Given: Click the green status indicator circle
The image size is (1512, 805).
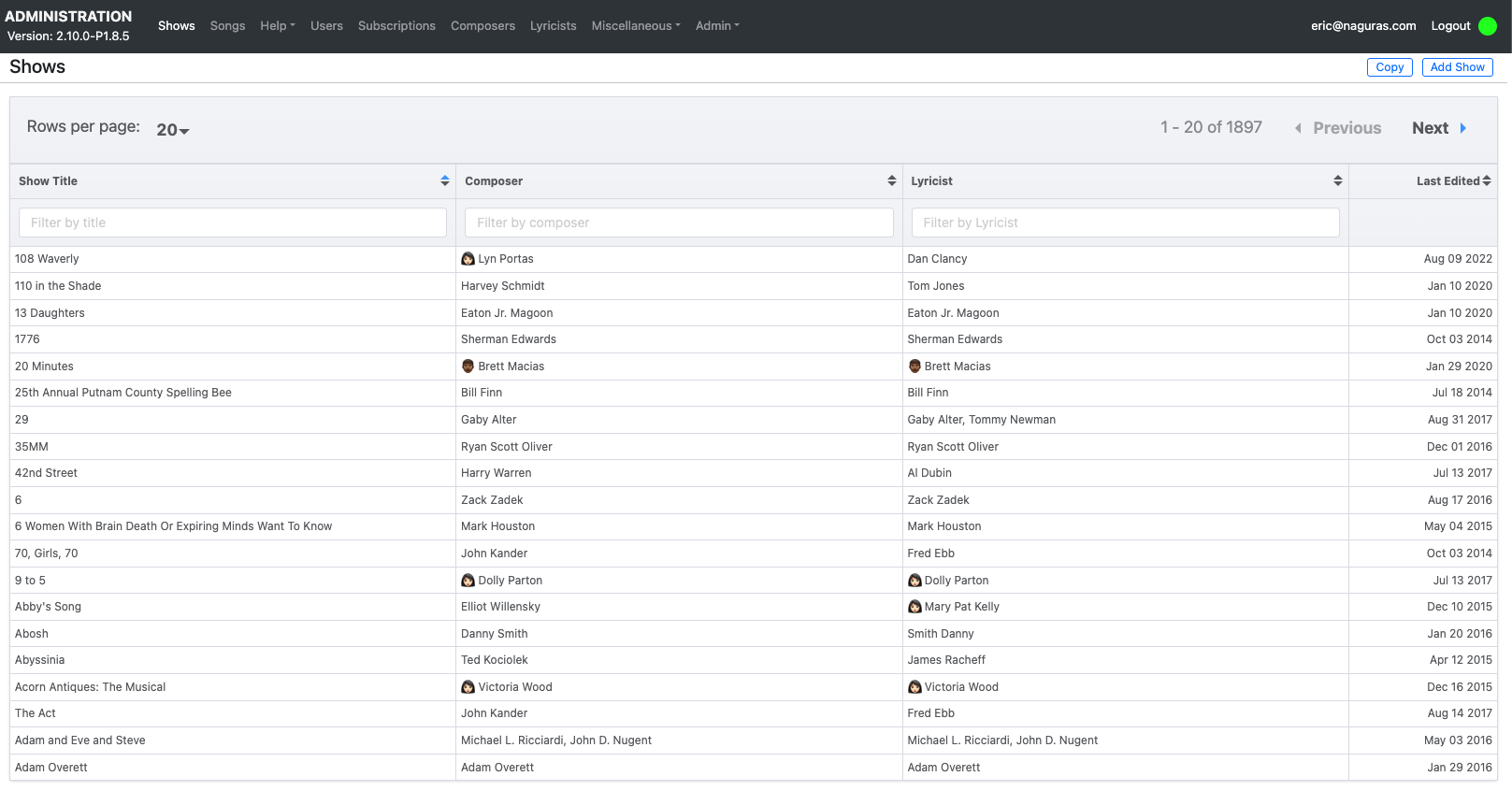Looking at the screenshot, I should [1488, 26].
